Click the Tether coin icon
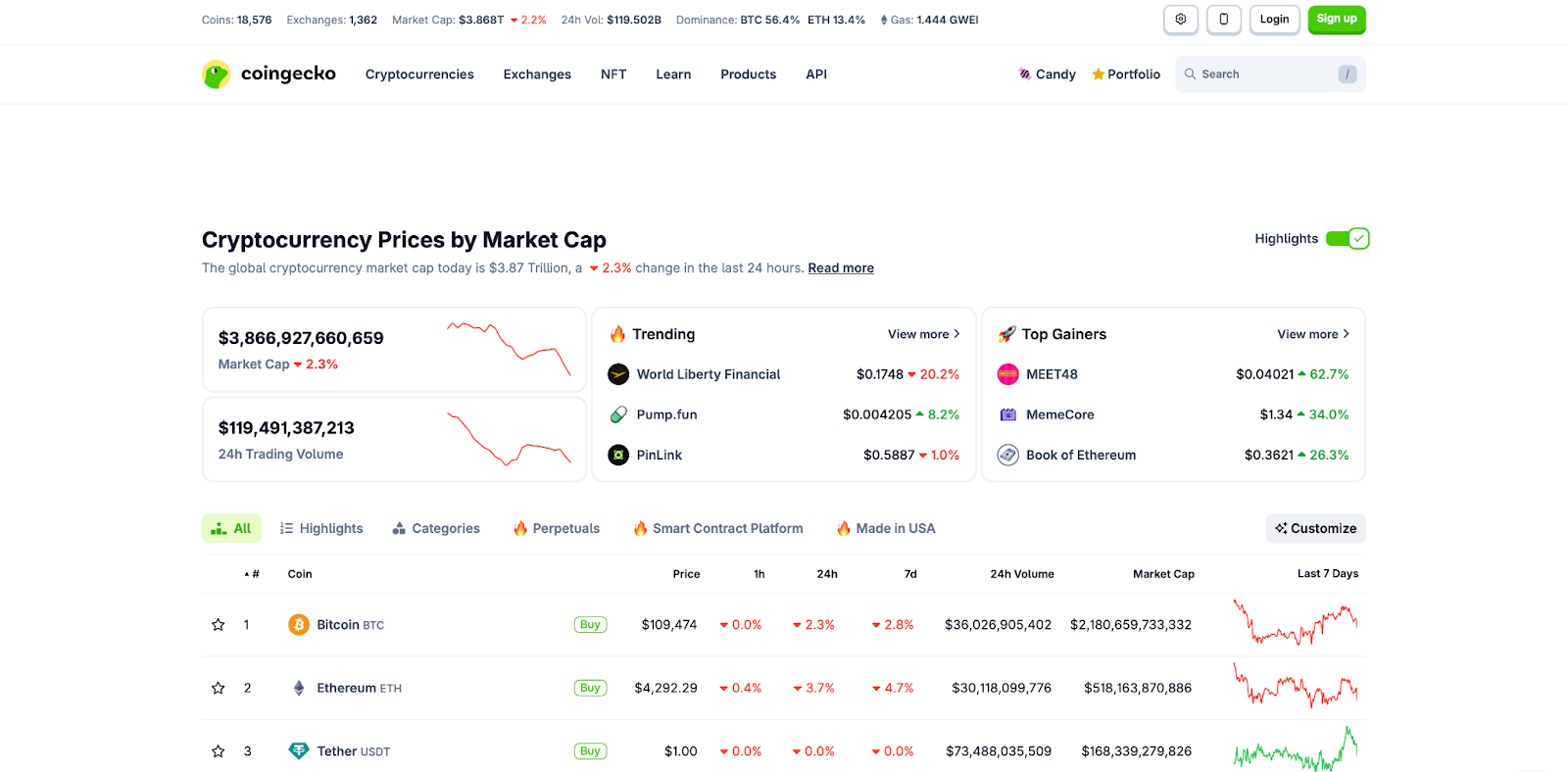This screenshot has height=772, width=1568. click(x=299, y=751)
